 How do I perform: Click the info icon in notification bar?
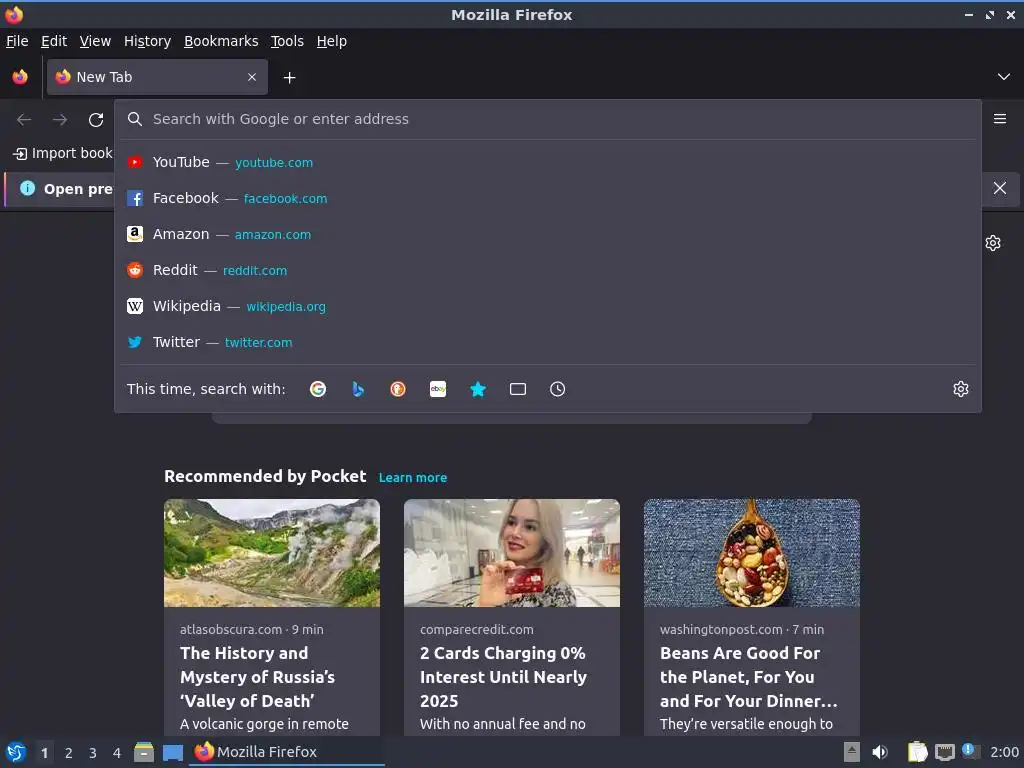tap(27, 188)
